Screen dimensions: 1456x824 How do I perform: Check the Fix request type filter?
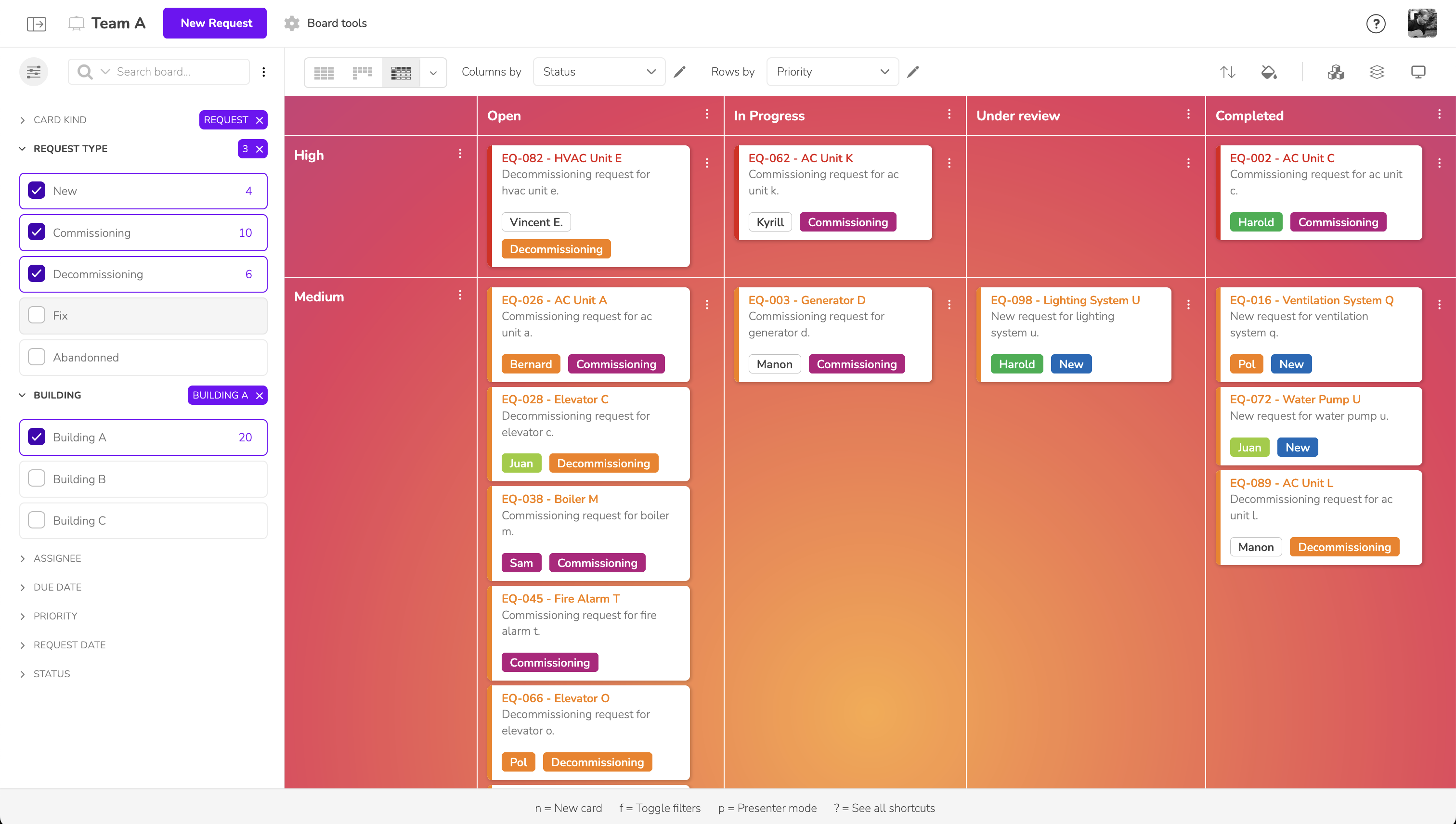[37, 315]
